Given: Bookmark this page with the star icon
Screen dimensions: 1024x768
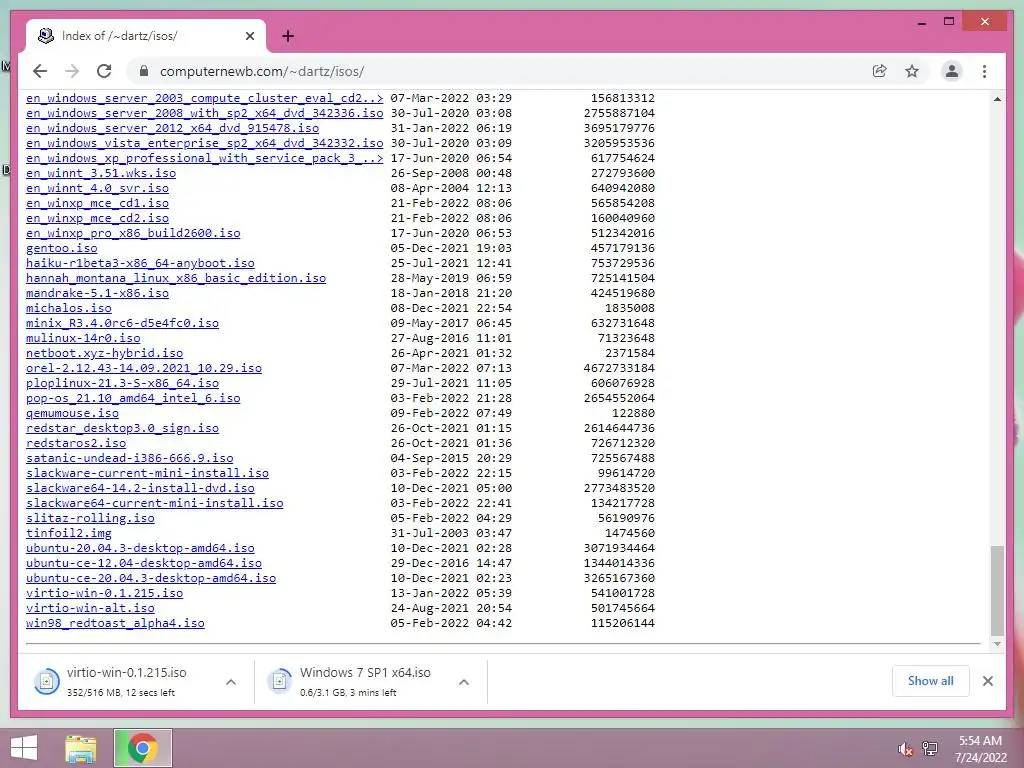Looking at the screenshot, I should [912, 71].
